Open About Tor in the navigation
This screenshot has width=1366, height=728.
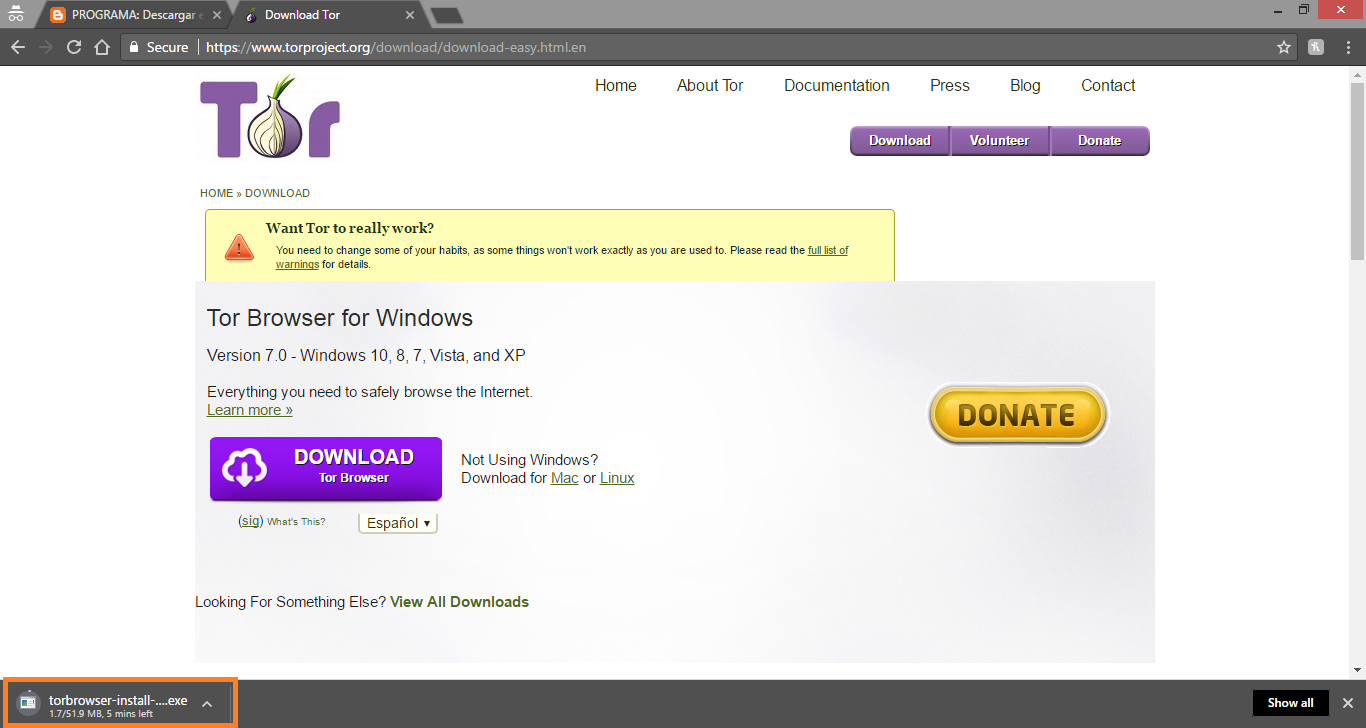[710, 86]
